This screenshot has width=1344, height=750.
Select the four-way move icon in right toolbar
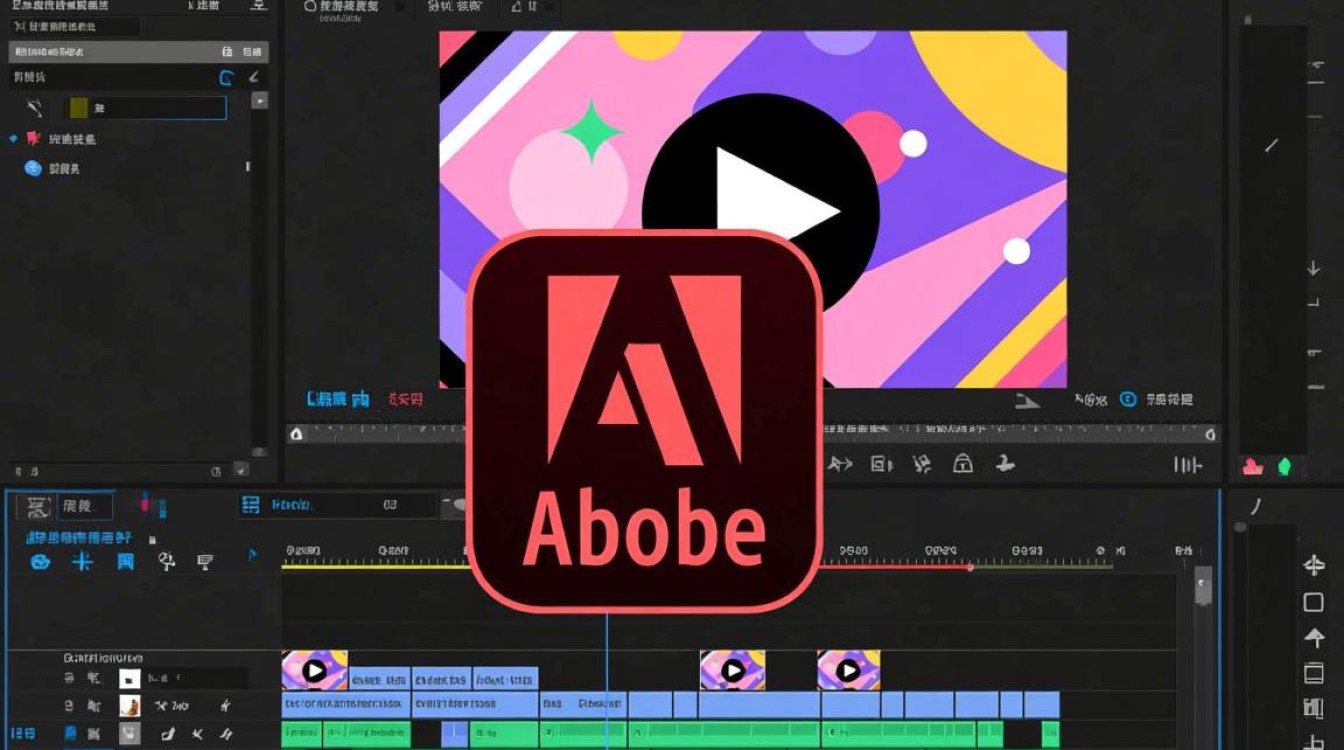[x=1314, y=566]
